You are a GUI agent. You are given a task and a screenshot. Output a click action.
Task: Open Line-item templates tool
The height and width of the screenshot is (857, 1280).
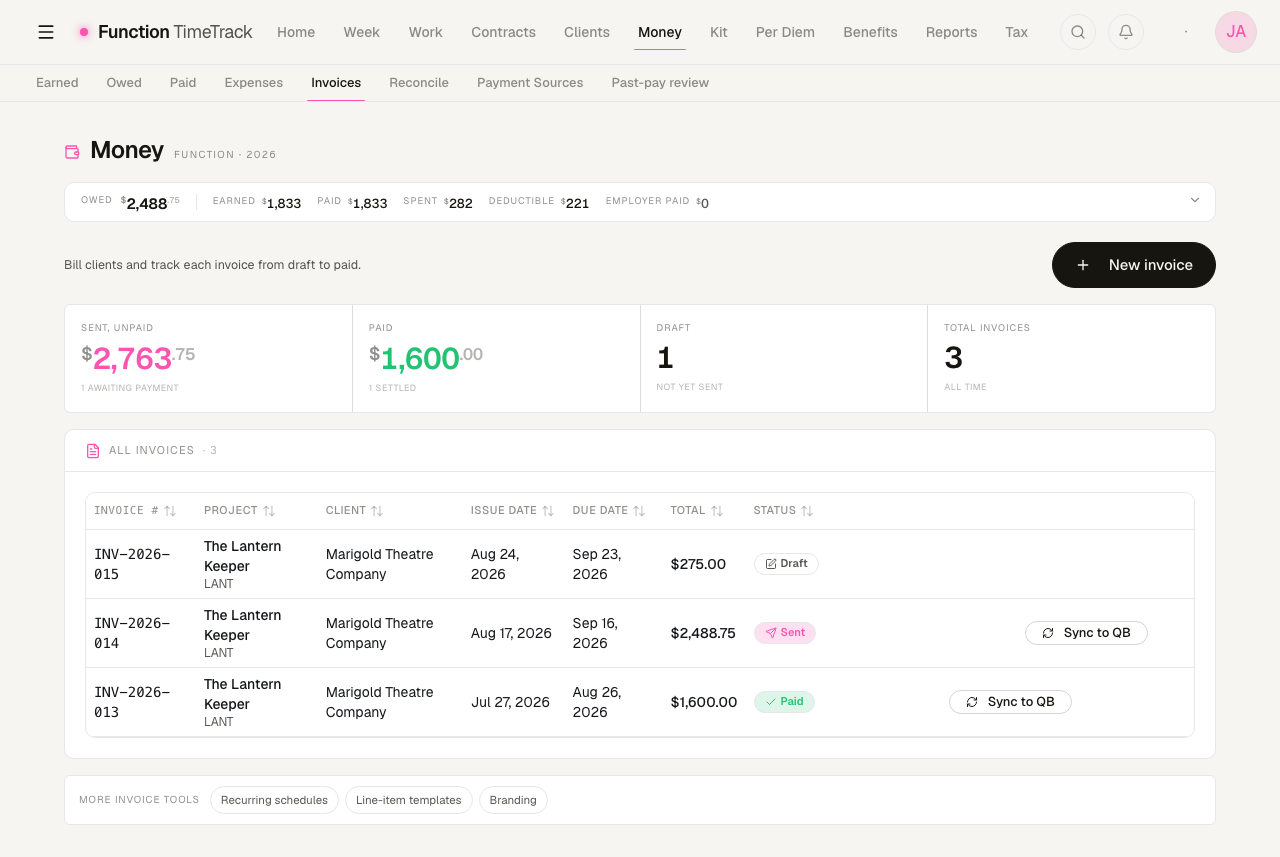point(408,800)
